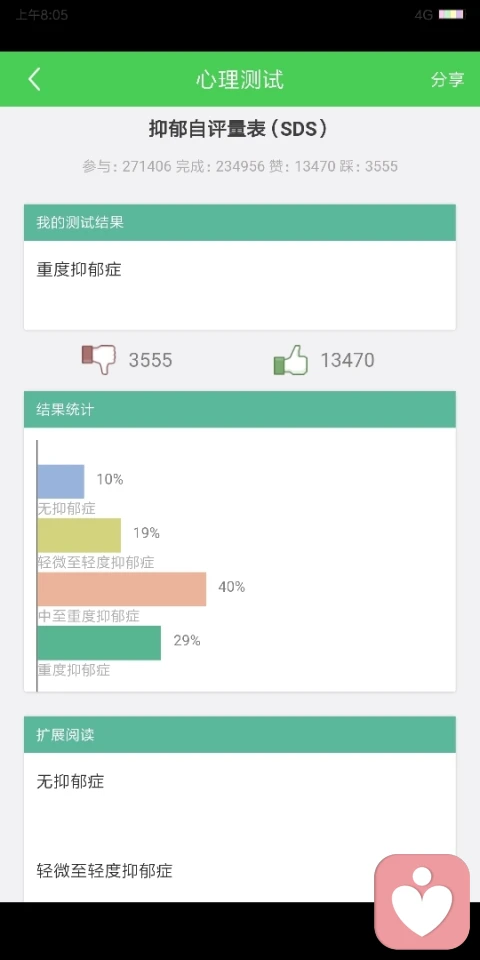Click the 3555 dislikes count
This screenshot has height=960, width=480.
(x=150, y=360)
